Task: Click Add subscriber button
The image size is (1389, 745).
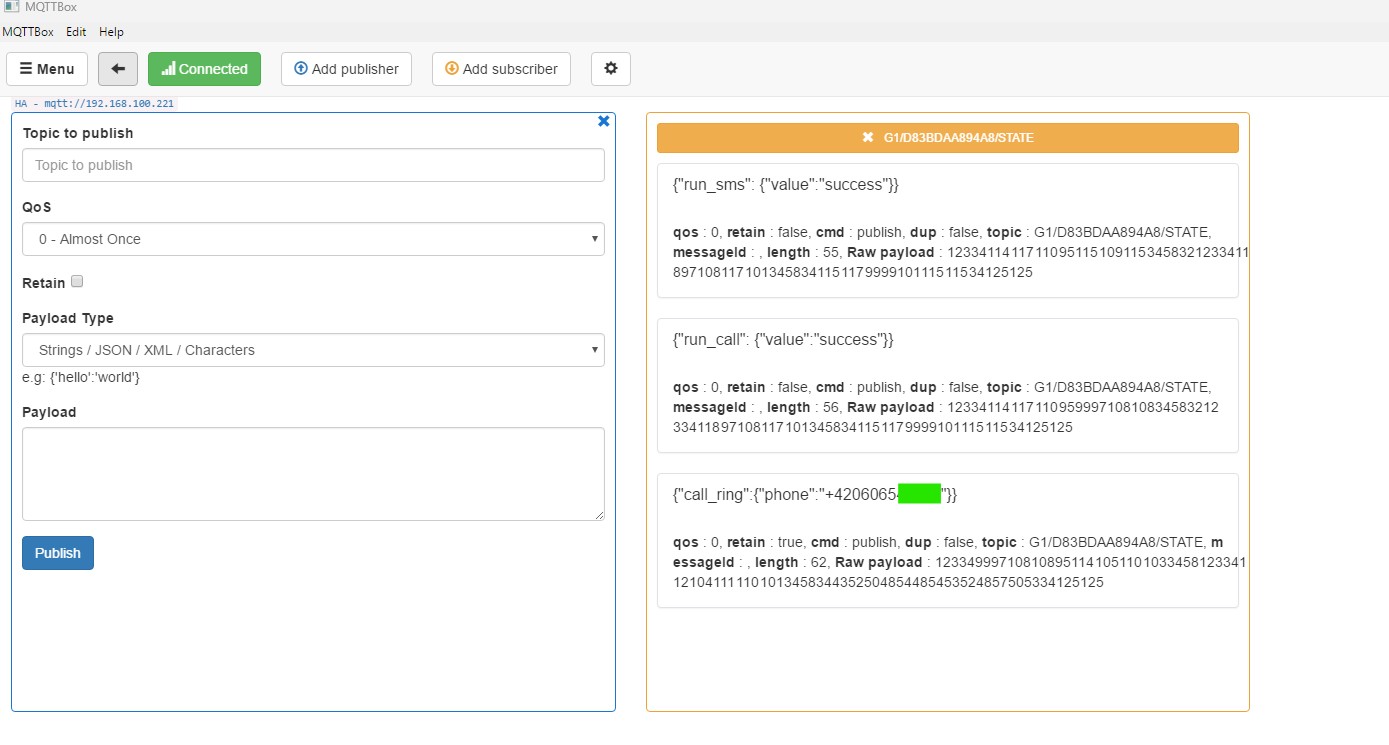Action: point(501,69)
